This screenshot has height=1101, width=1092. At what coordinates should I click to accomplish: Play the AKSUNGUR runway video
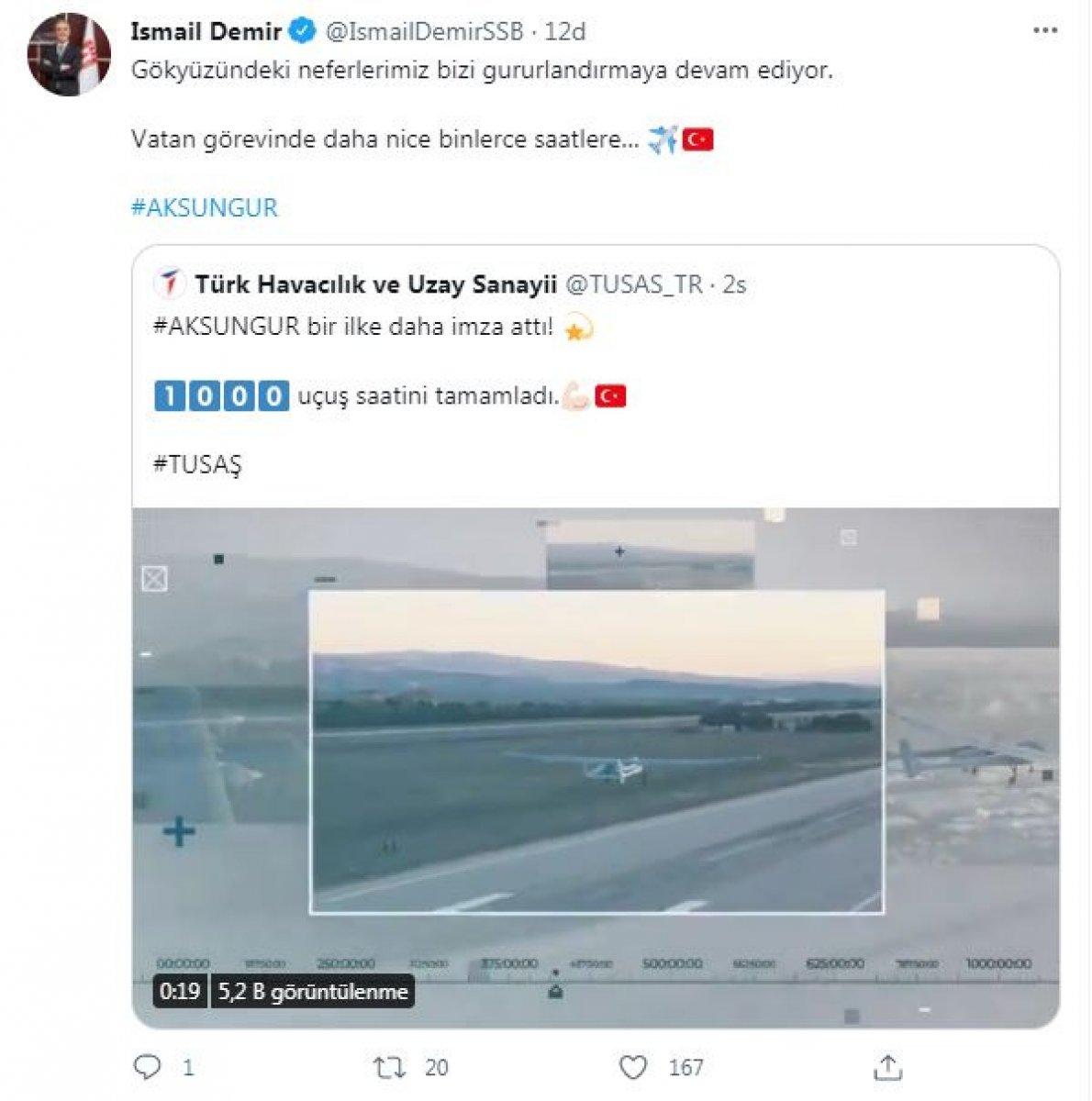[596, 752]
